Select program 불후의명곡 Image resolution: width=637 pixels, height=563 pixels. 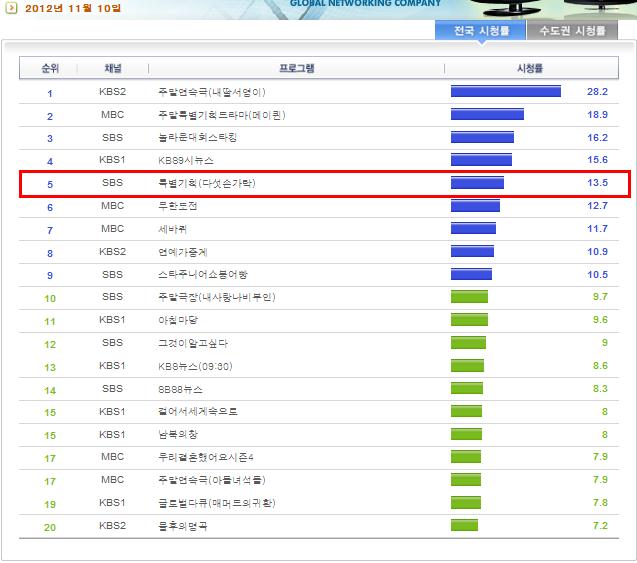[182, 526]
